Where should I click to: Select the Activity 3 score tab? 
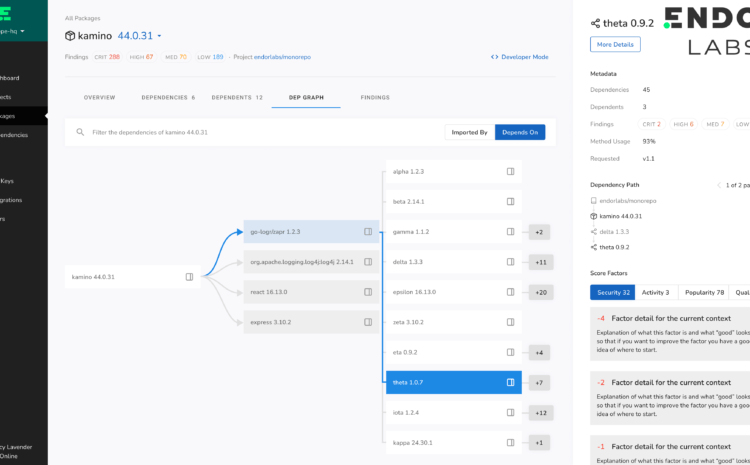coord(655,292)
